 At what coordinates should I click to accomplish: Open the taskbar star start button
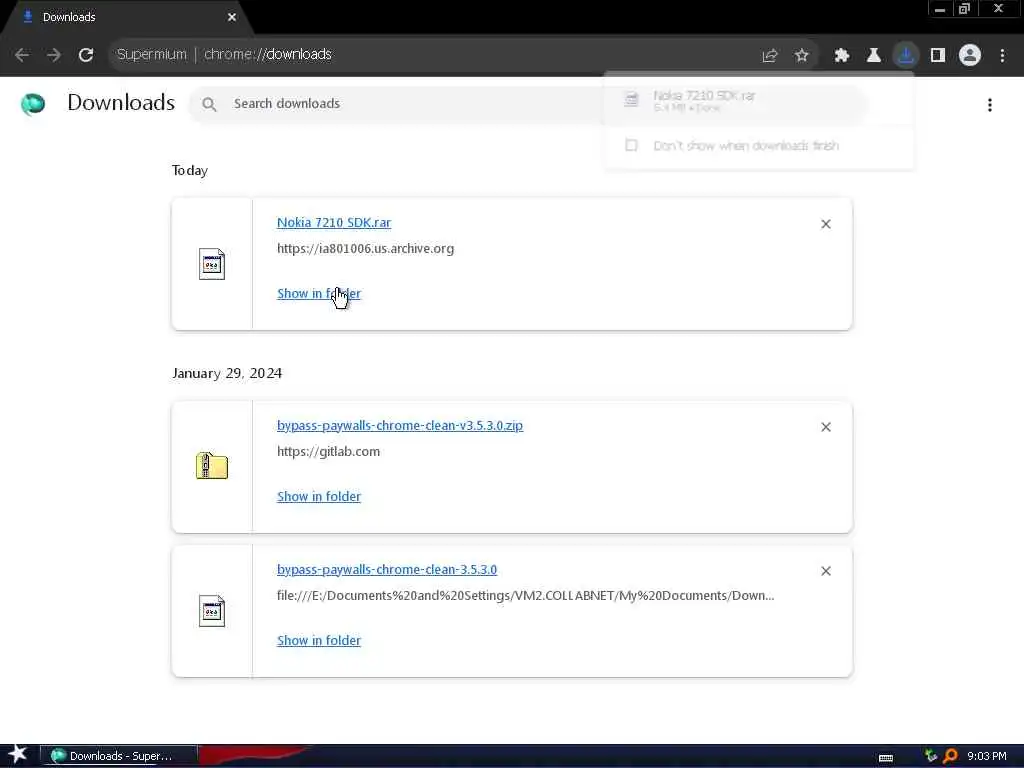coord(18,754)
